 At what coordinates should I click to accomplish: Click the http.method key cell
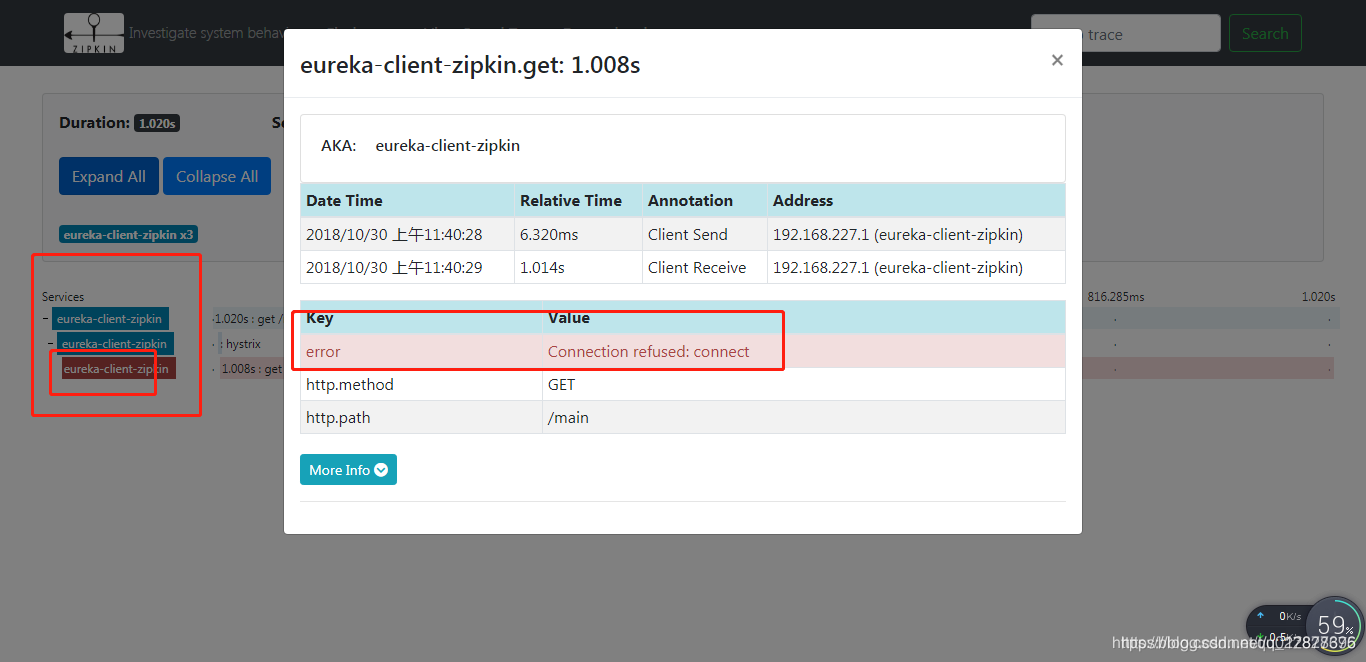pos(421,384)
